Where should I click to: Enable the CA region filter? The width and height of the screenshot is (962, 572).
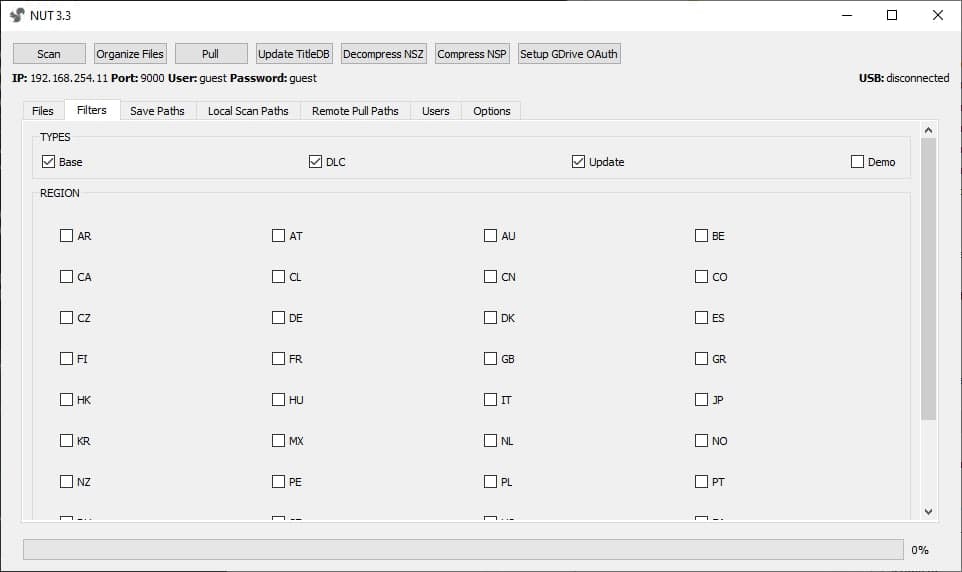coord(66,277)
